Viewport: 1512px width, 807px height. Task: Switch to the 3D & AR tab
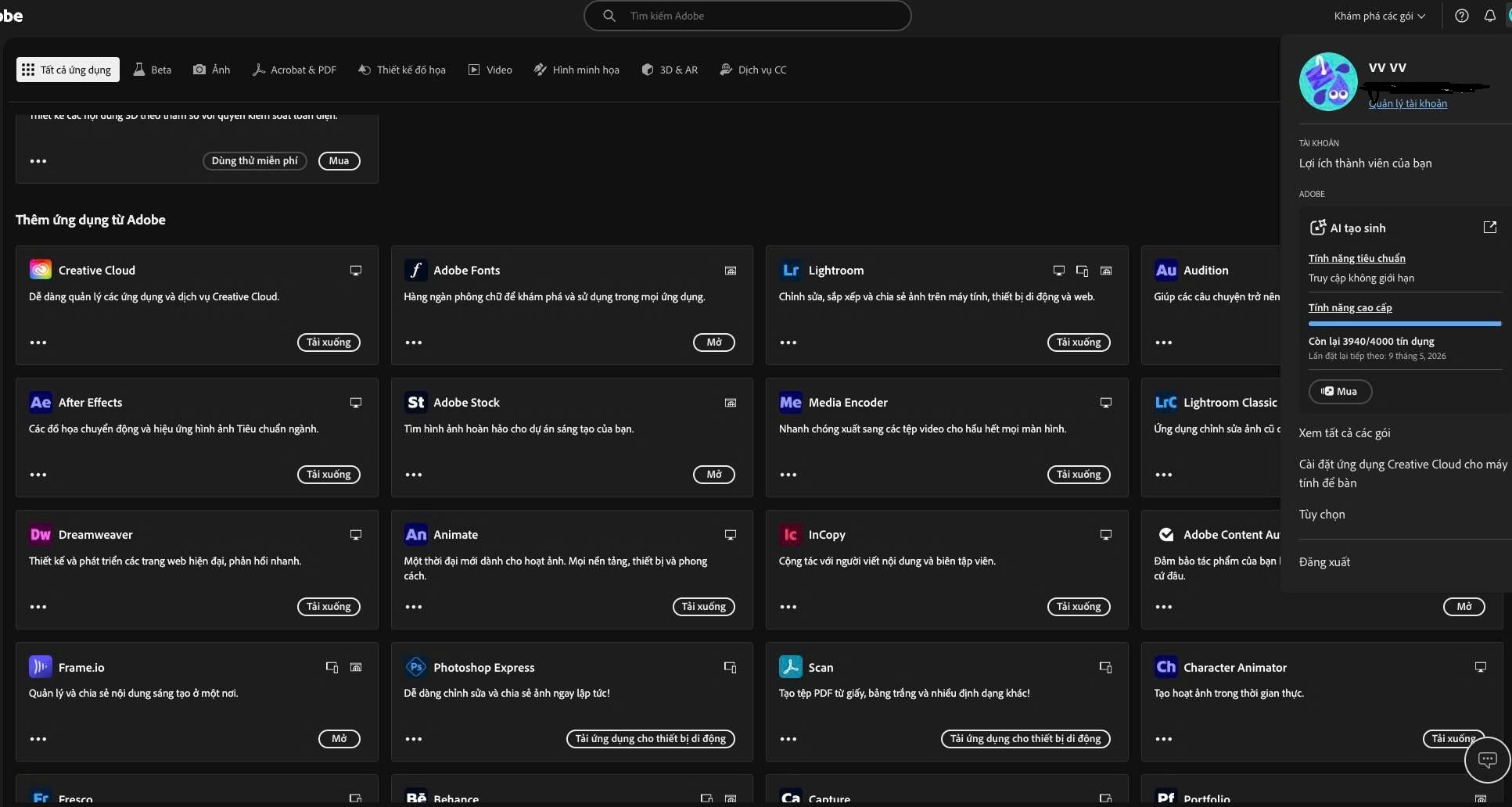(x=670, y=70)
